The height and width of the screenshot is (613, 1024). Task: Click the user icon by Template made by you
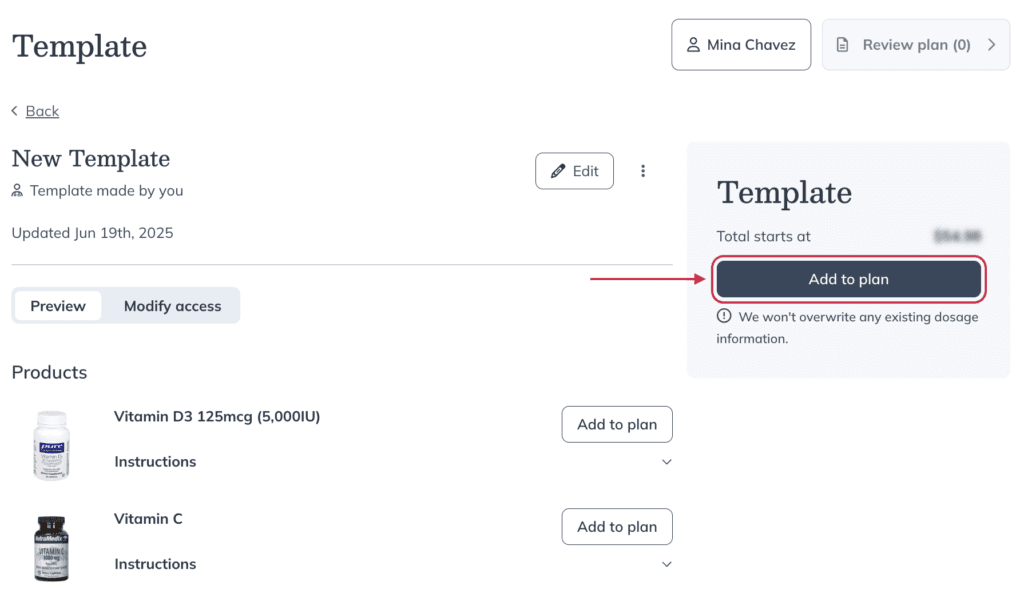tap(17, 191)
